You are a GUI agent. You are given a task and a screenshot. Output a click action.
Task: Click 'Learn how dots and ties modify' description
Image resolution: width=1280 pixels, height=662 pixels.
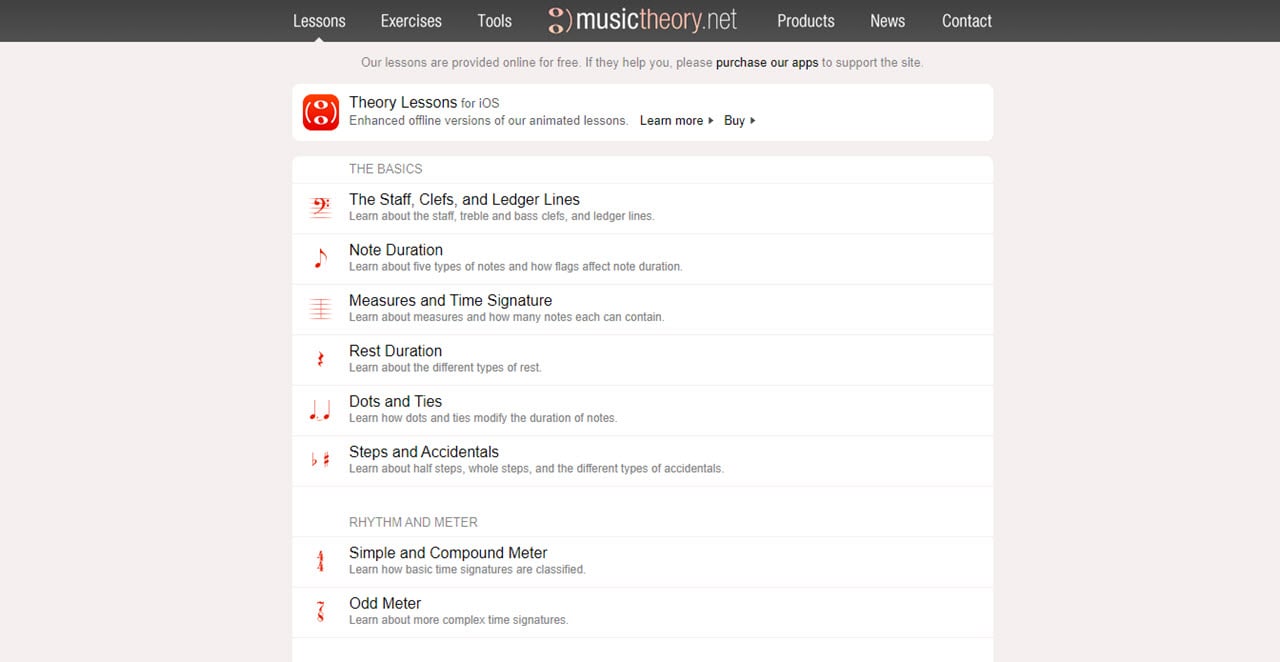(483, 418)
